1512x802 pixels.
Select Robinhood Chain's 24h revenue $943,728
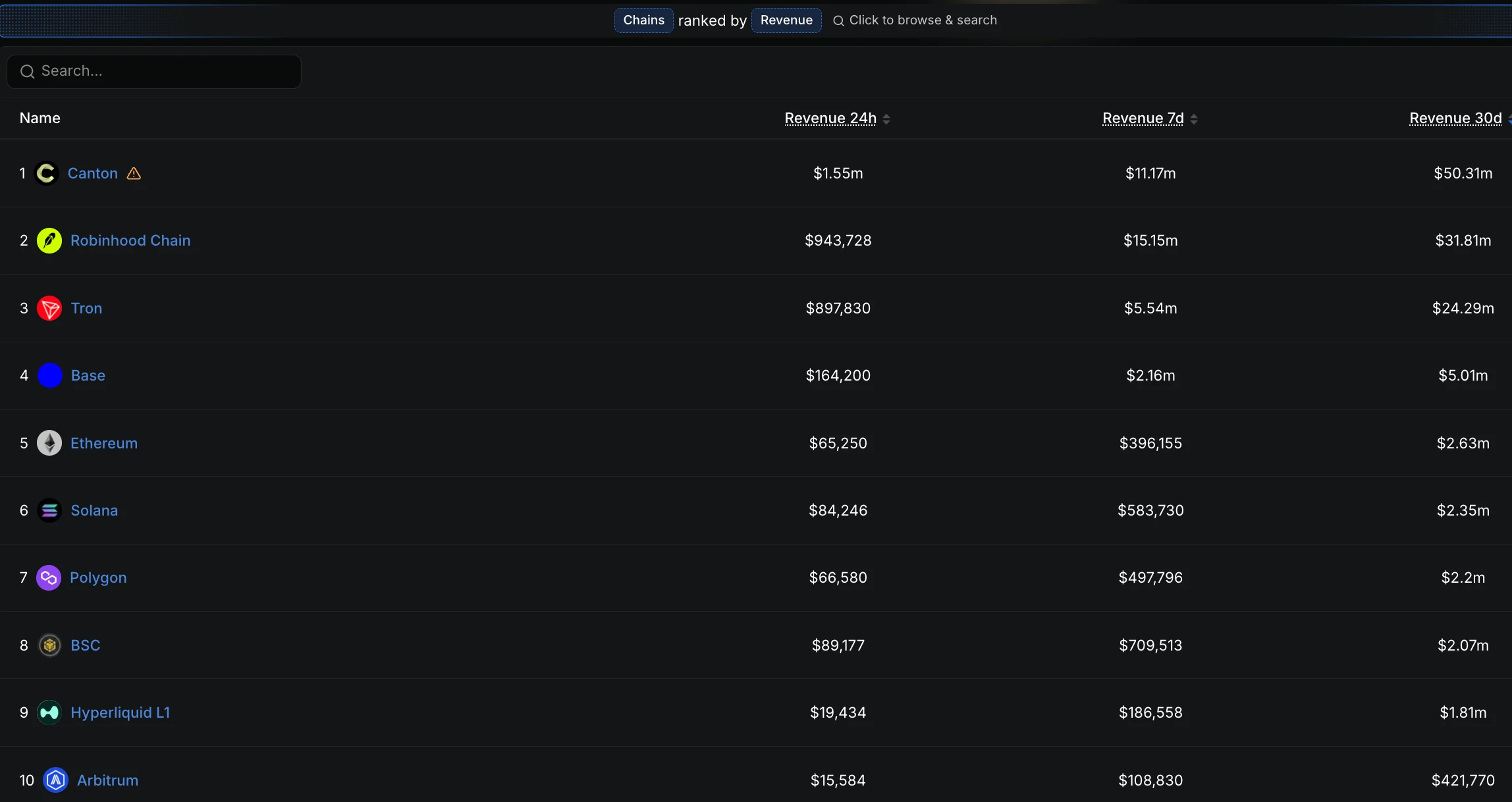(x=838, y=240)
